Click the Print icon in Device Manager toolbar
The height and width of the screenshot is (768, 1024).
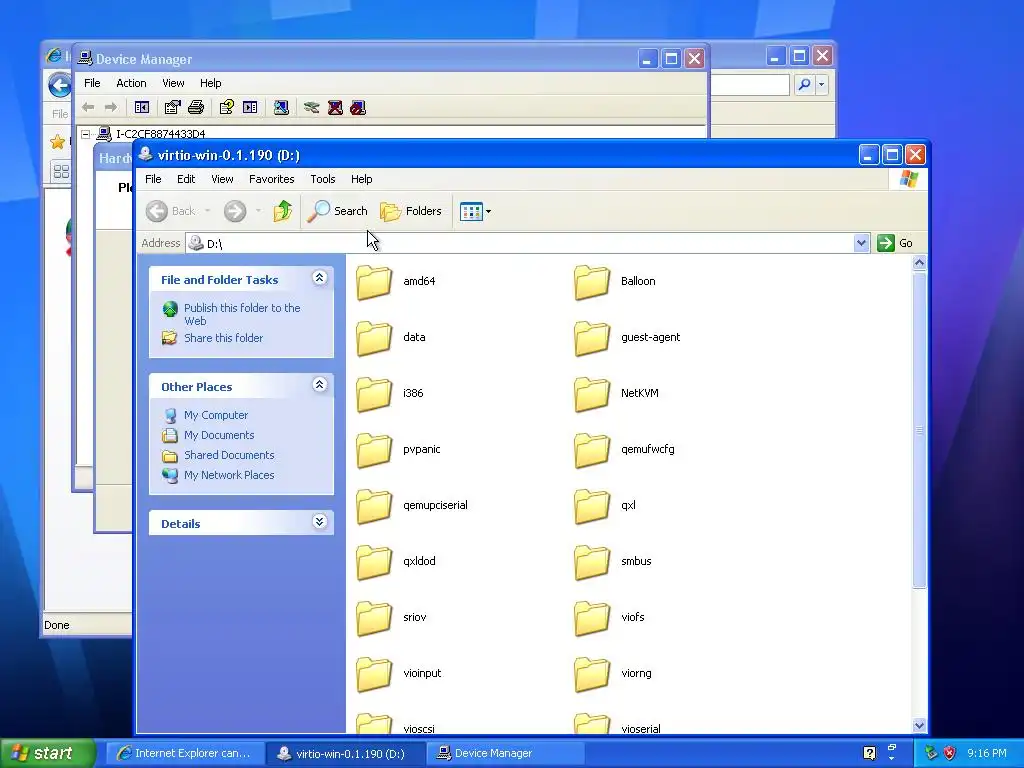(196, 107)
